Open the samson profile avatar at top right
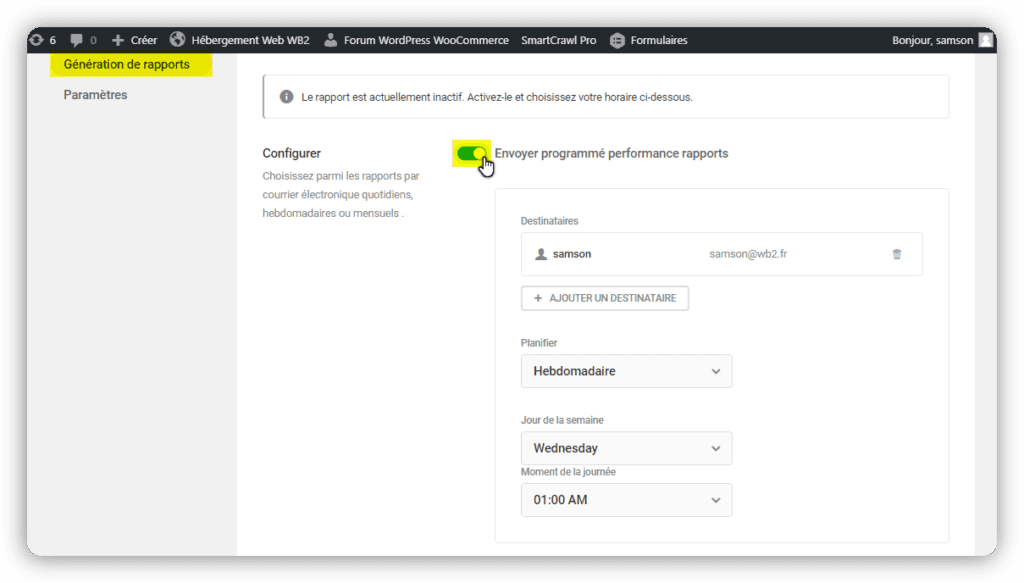The width and height of the screenshot is (1024, 583). click(x=986, y=40)
